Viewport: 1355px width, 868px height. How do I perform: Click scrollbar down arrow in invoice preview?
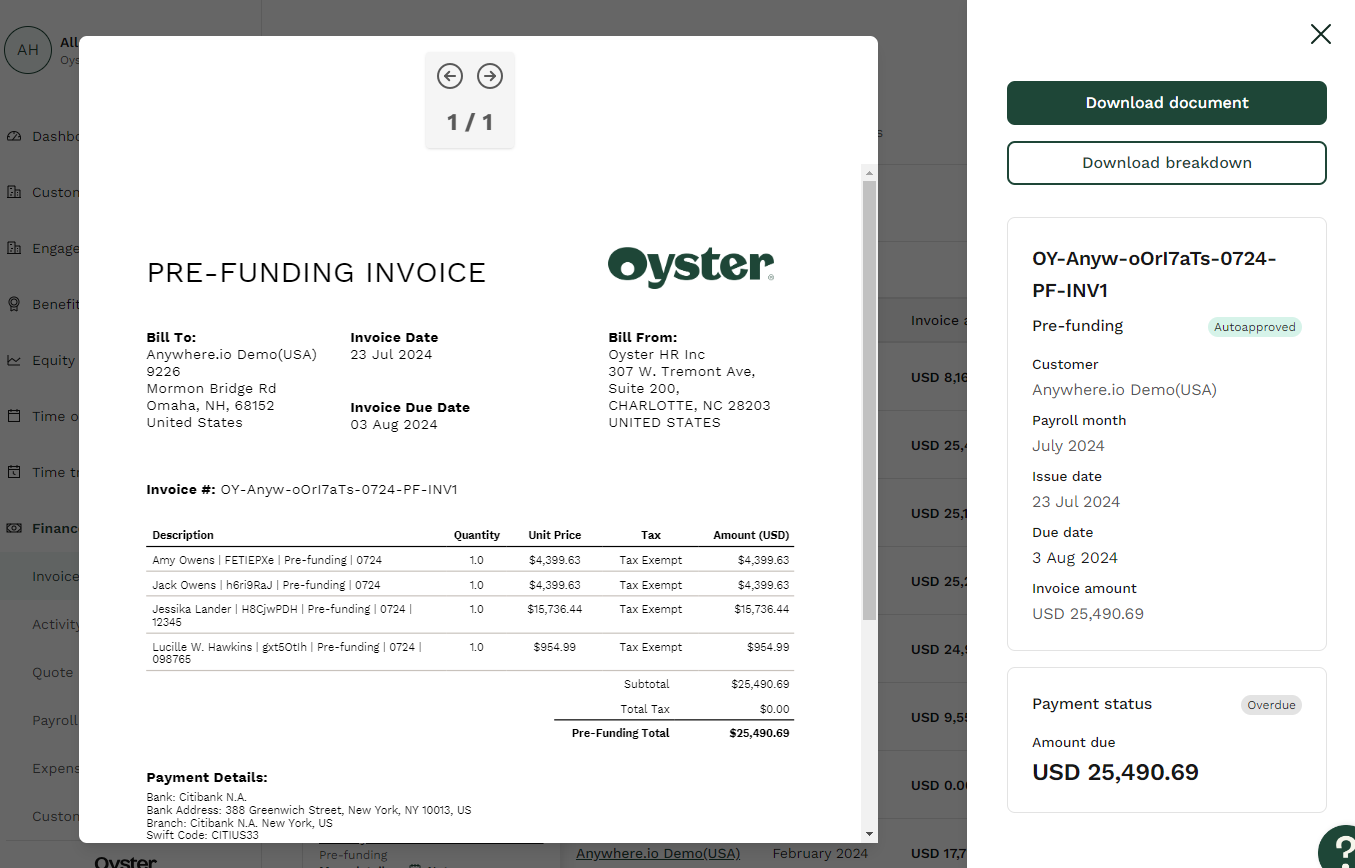point(869,833)
